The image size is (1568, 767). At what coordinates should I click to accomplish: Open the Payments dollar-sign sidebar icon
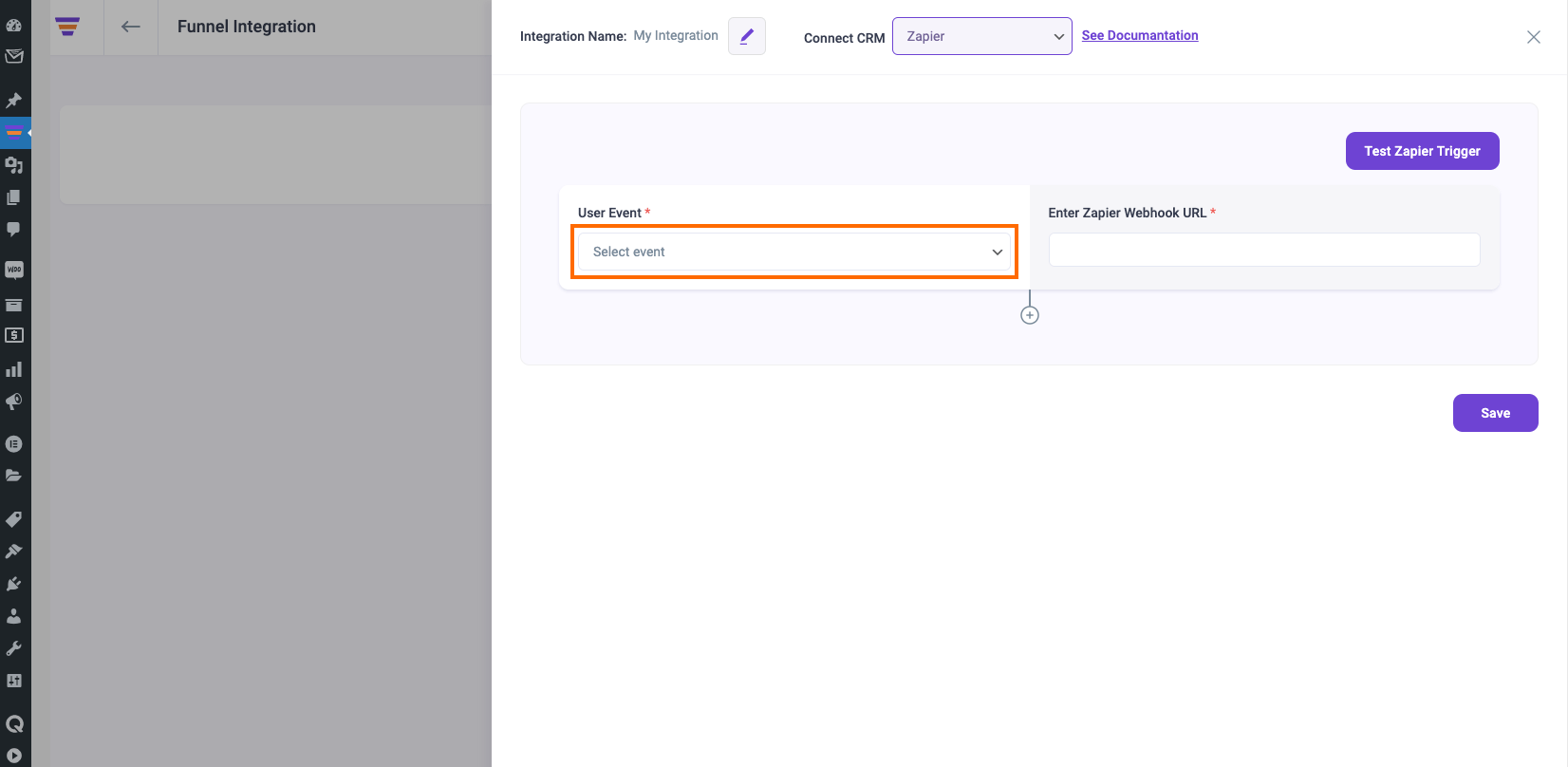point(14,335)
